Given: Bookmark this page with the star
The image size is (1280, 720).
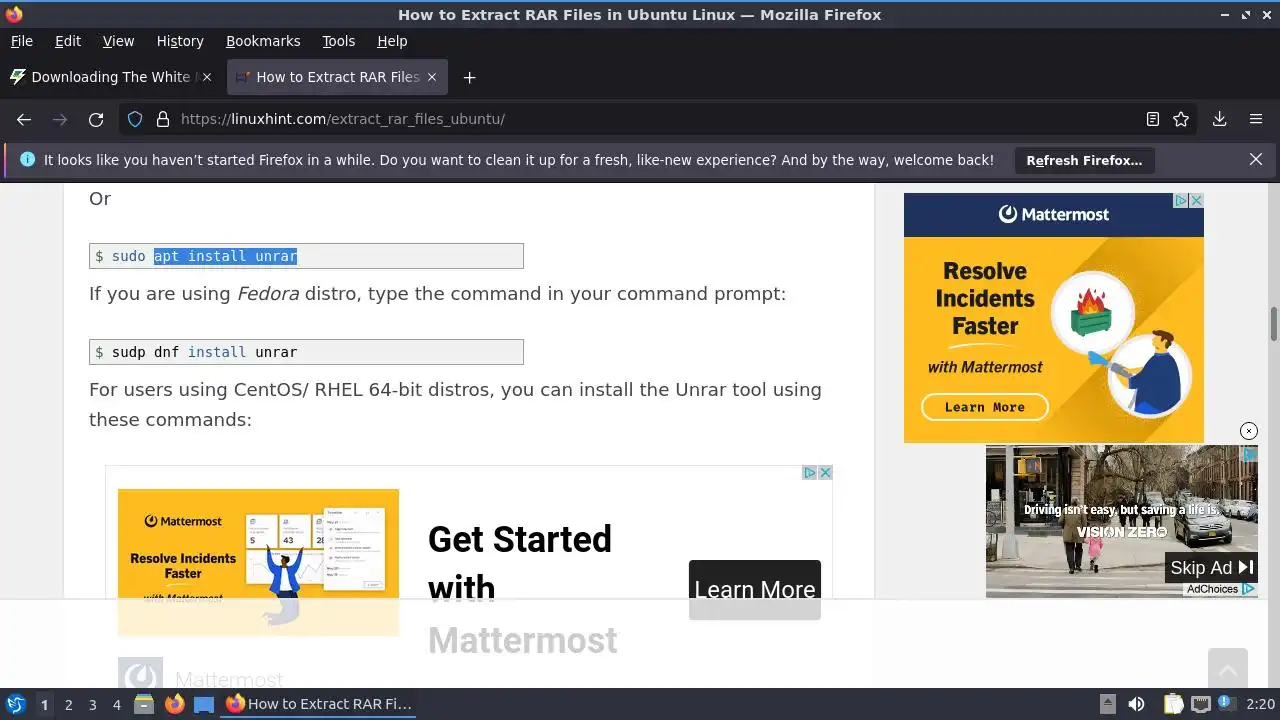Looking at the screenshot, I should (x=1181, y=119).
